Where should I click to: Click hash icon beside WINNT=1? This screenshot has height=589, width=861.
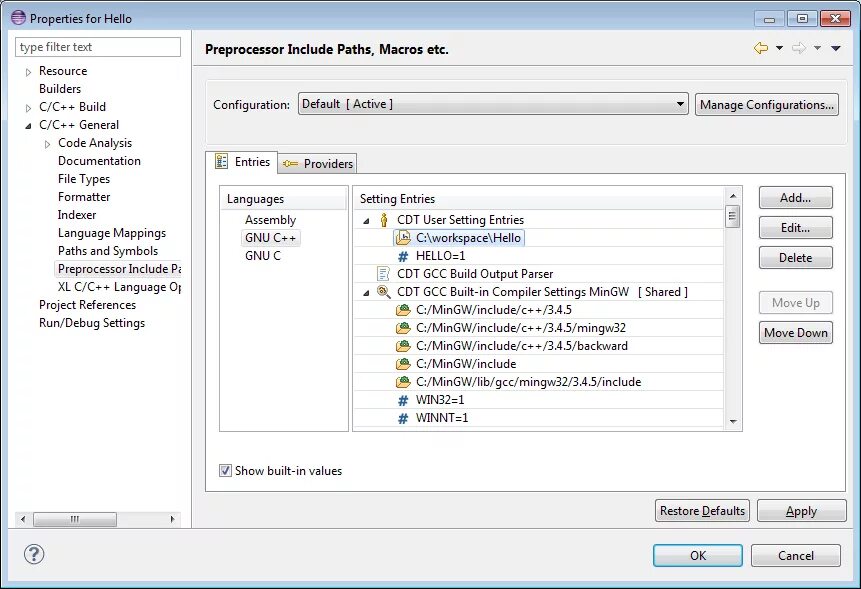(x=403, y=418)
